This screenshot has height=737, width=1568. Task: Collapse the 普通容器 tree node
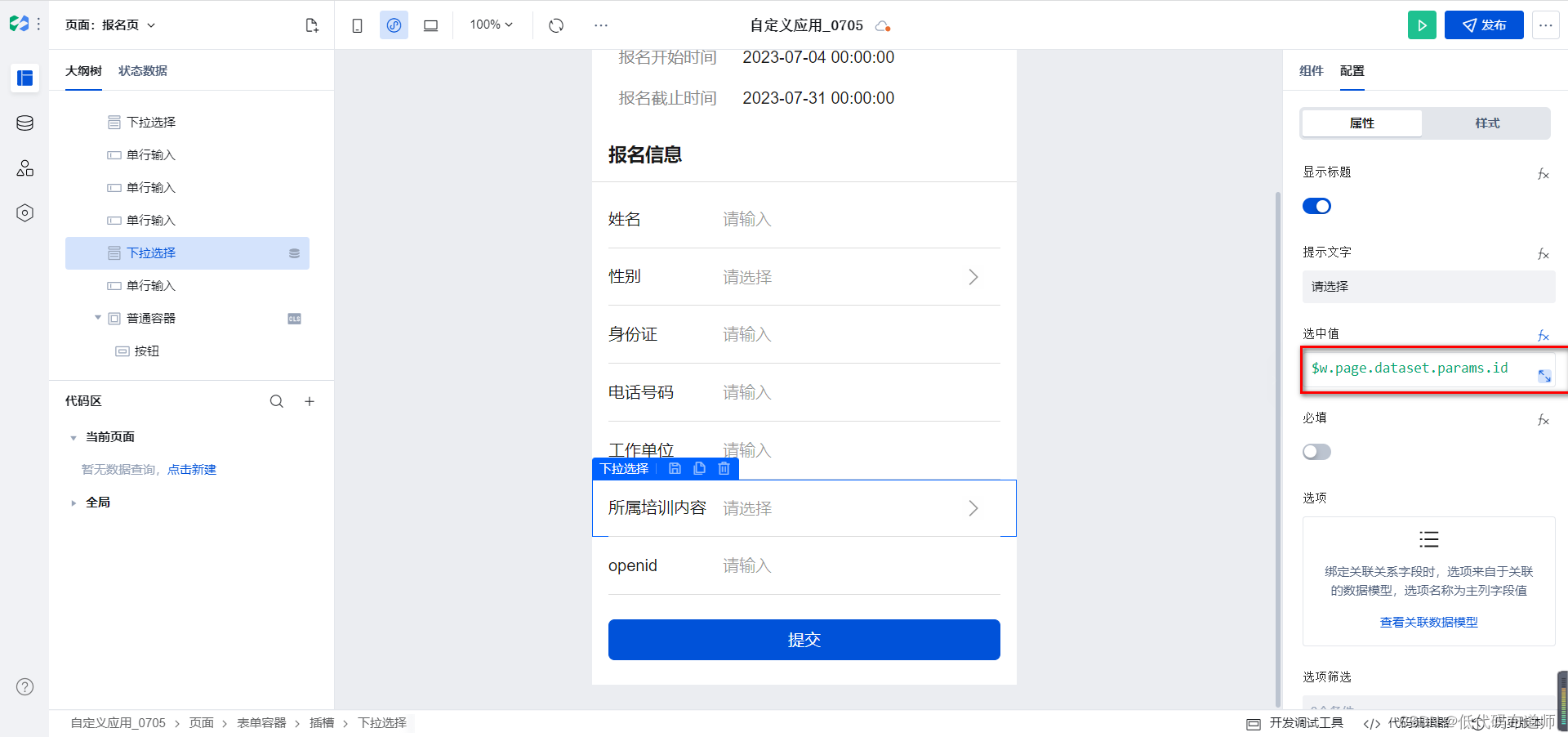pos(98,318)
